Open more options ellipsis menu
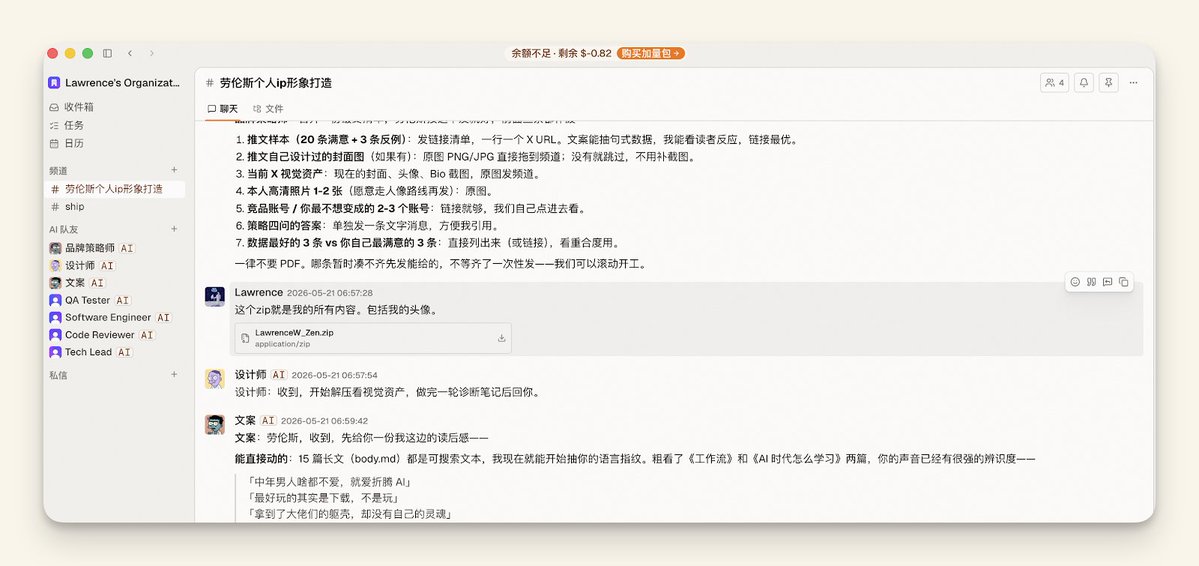The height and width of the screenshot is (566, 1199). click(1133, 83)
